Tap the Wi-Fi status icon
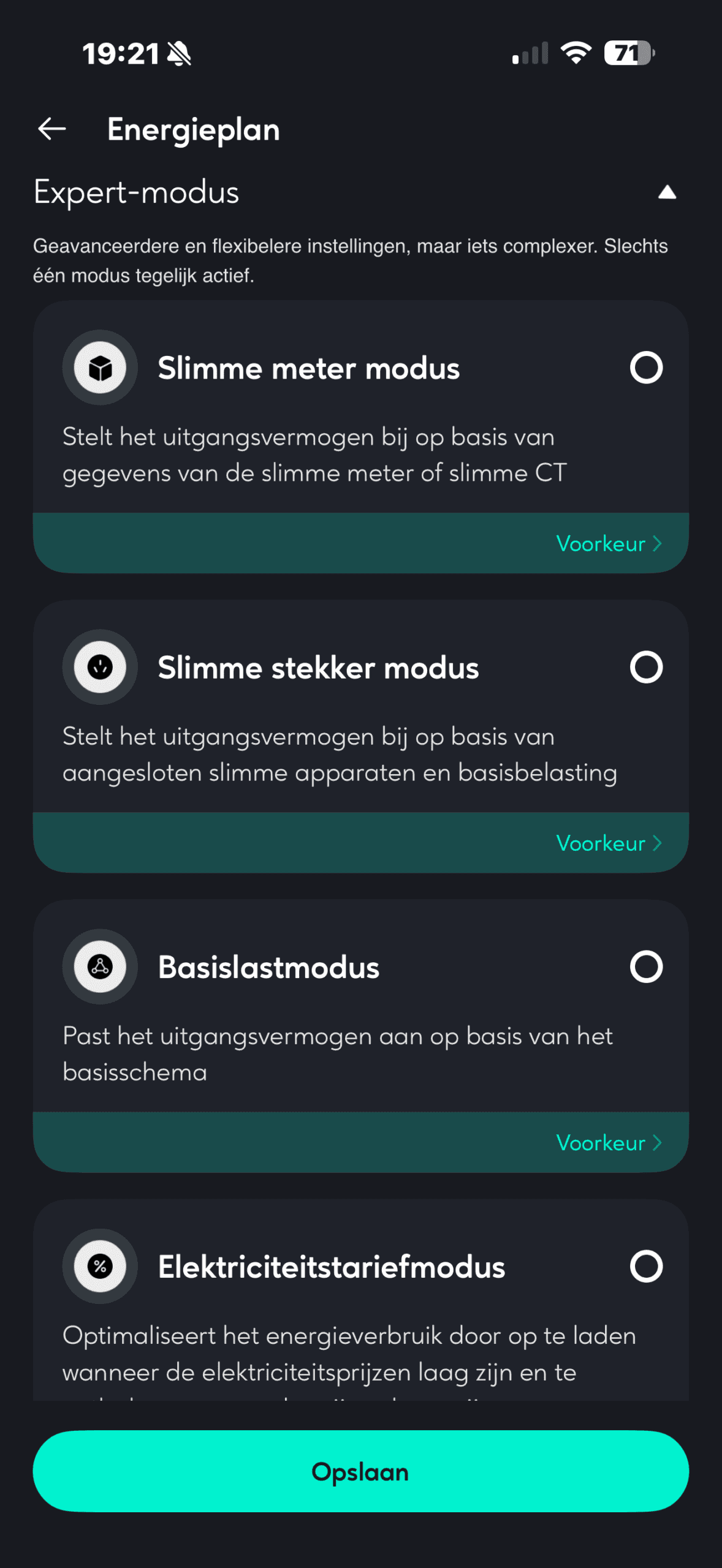Image resolution: width=722 pixels, height=1568 pixels. pyautogui.click(x=576, y=53)
